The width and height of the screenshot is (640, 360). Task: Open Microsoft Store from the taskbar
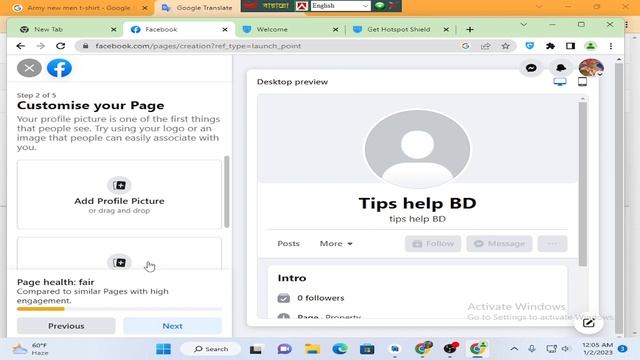(367, 349)
